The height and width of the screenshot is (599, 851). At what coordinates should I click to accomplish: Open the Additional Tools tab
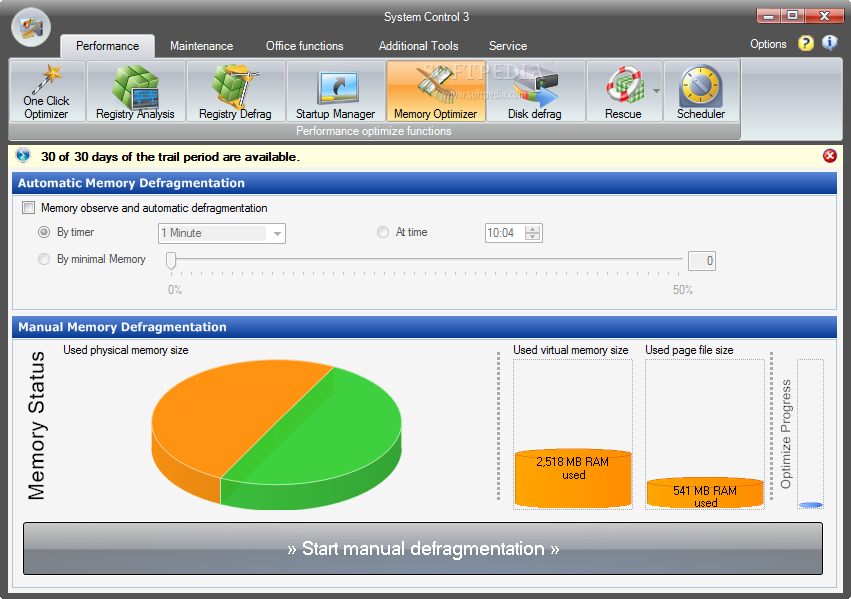click(418, 46)
